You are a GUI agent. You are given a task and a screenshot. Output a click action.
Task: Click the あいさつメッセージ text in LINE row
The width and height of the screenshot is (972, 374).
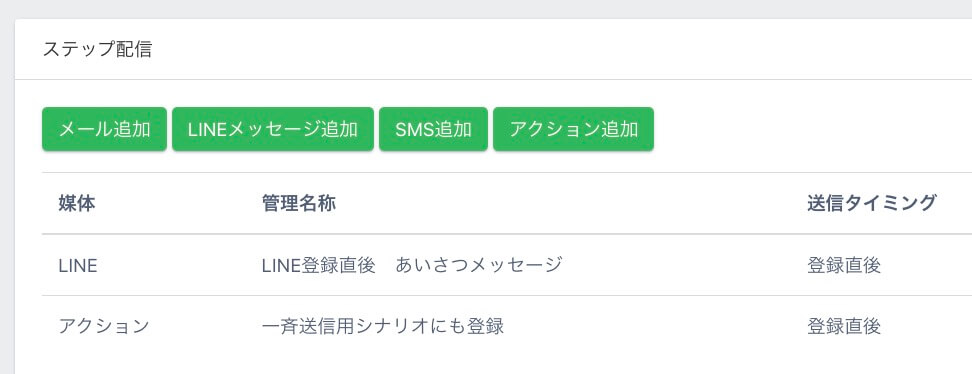pyautogui.click(x=479, y=265)
